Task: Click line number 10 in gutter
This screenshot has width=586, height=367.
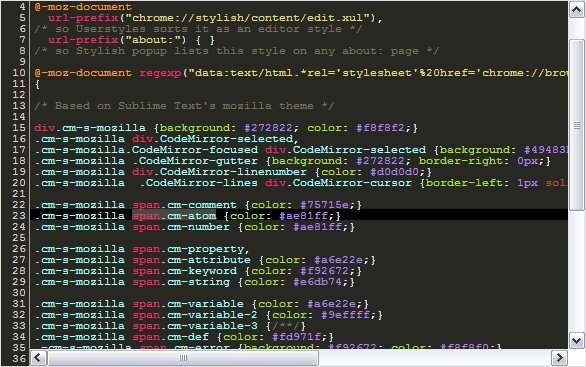Action: (x=19, y=73)
